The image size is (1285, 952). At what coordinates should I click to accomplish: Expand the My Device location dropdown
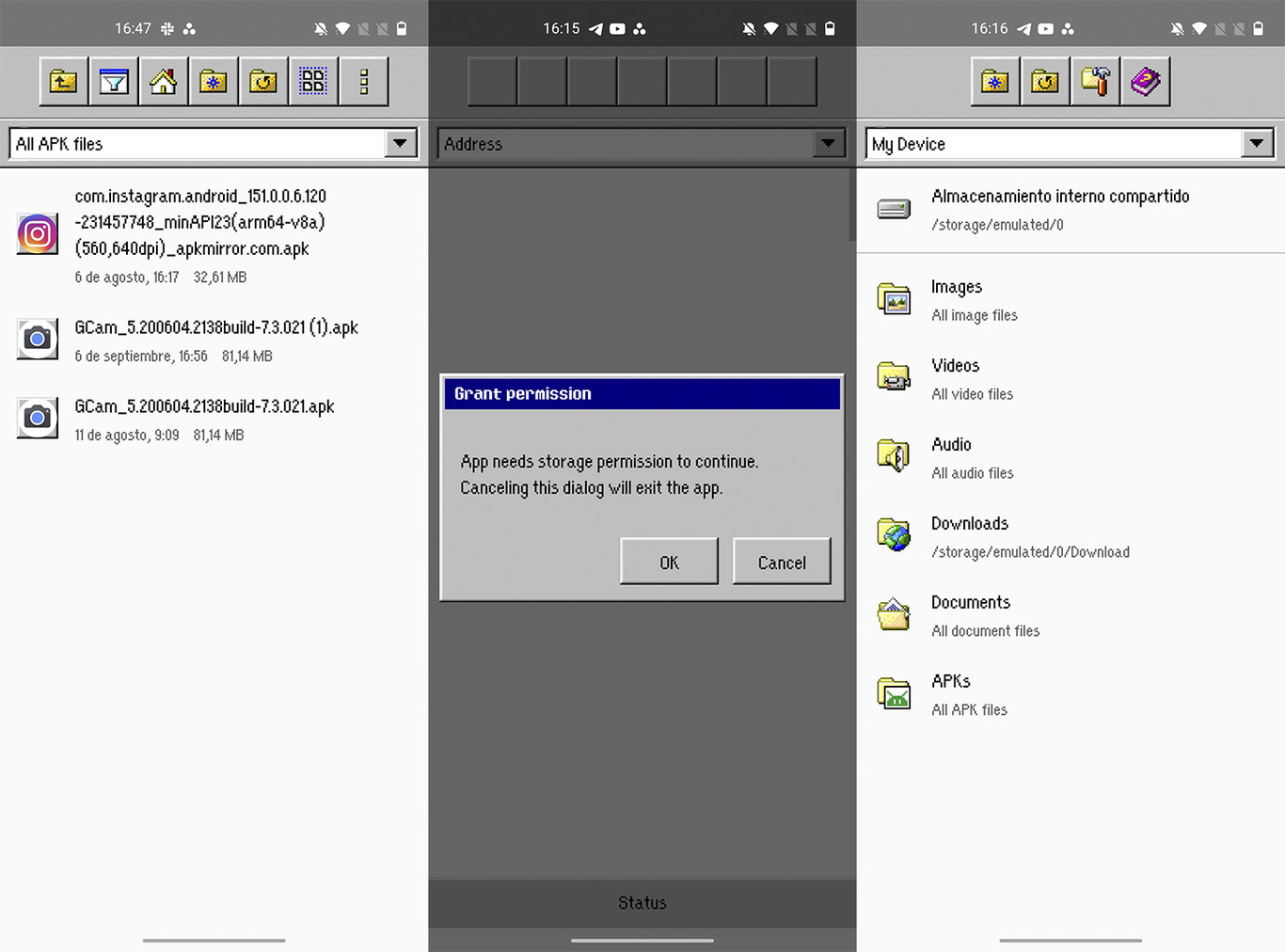[x=1257, y=144]
